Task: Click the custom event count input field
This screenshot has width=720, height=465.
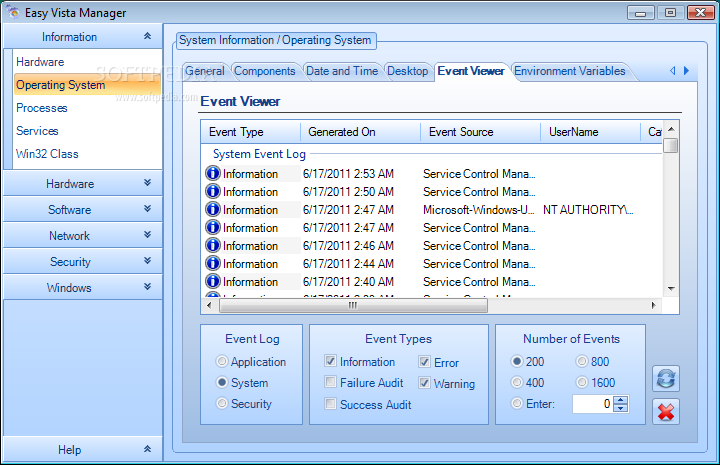Action: [592, 404]
